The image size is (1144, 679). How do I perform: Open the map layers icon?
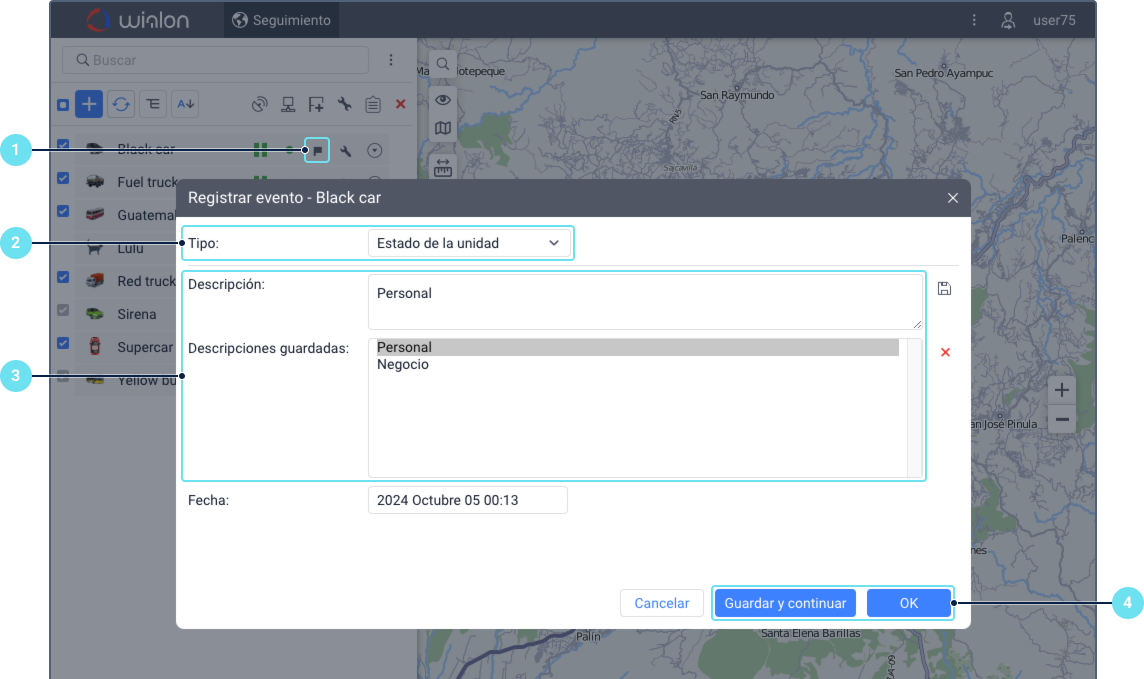coord(443,128)
